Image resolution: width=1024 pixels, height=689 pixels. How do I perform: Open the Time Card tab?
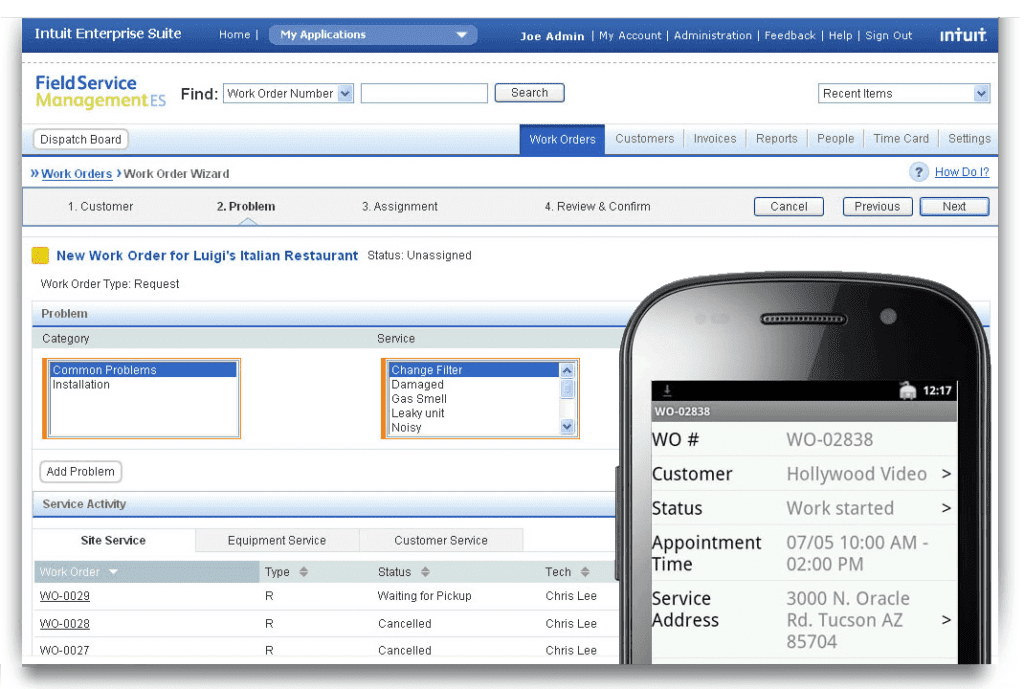click(901, 138)
